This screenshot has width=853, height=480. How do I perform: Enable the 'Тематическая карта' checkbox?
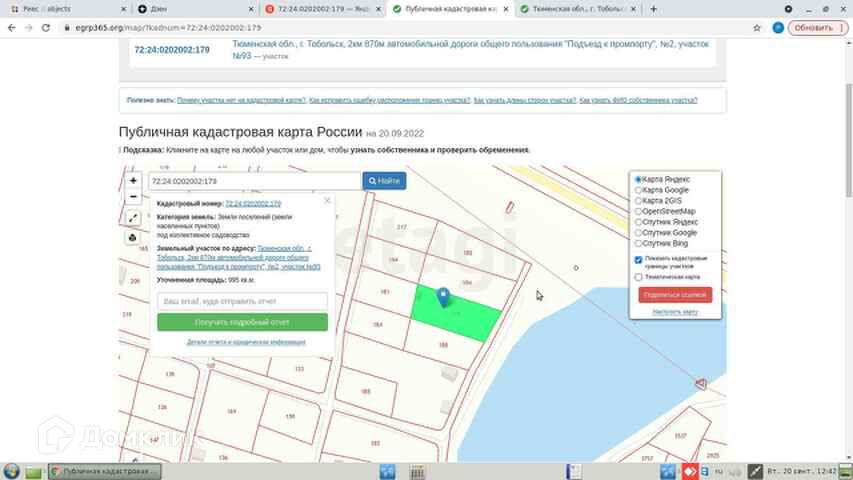click(639, 277)
